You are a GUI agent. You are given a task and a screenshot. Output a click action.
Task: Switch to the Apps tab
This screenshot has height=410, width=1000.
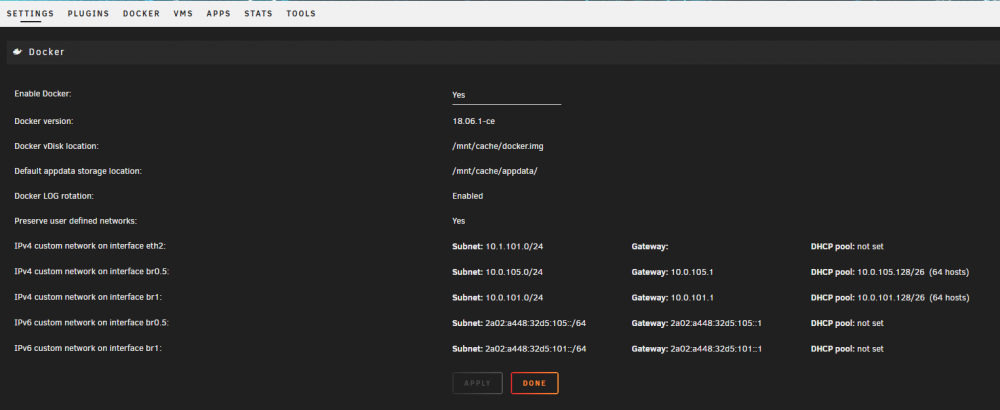tap(219, 13)
